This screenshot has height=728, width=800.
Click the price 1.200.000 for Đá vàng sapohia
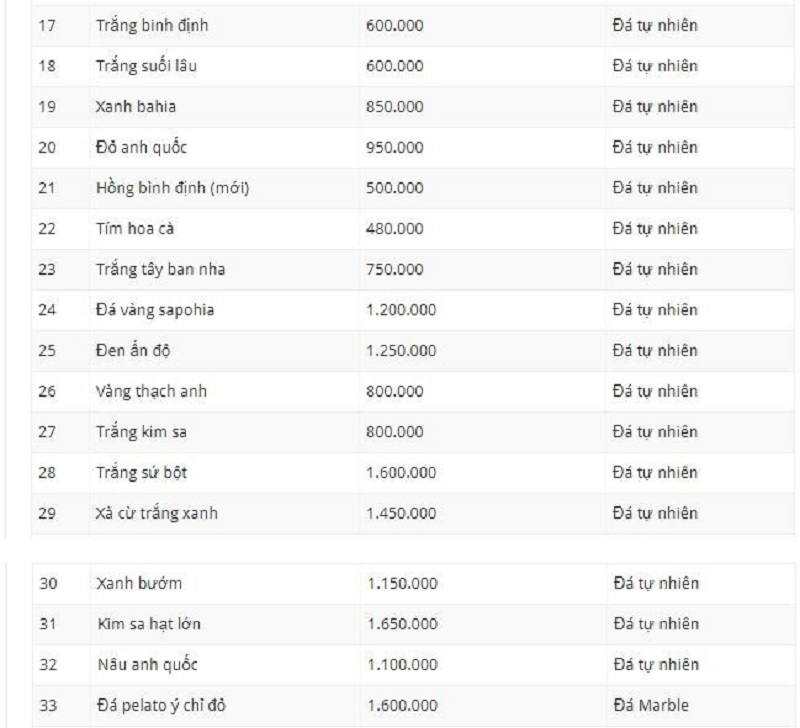point(401,310)
